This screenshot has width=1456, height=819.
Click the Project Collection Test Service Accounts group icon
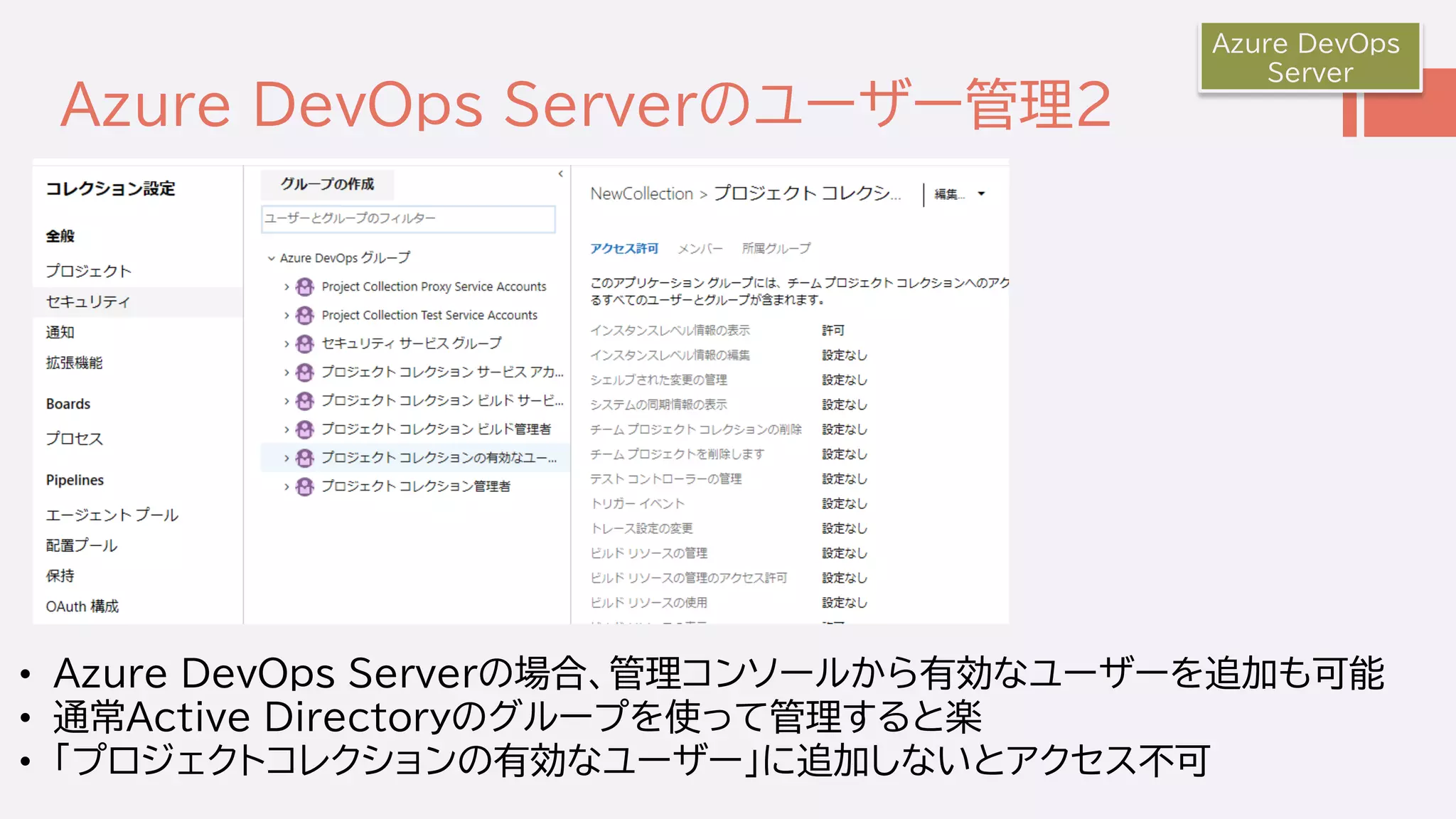pyautogui.click(x=305, y=315)
